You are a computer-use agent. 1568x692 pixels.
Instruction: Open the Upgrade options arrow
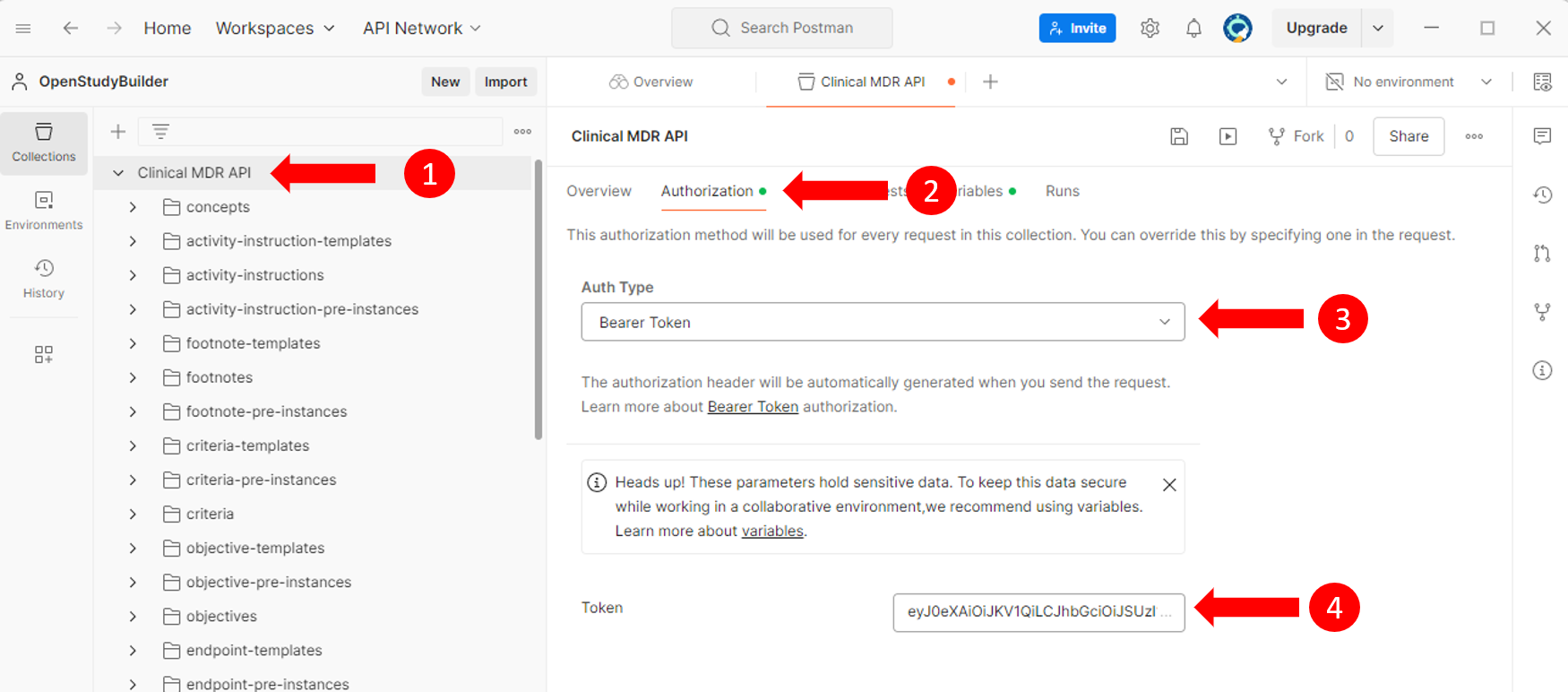tap(1378, 29)
